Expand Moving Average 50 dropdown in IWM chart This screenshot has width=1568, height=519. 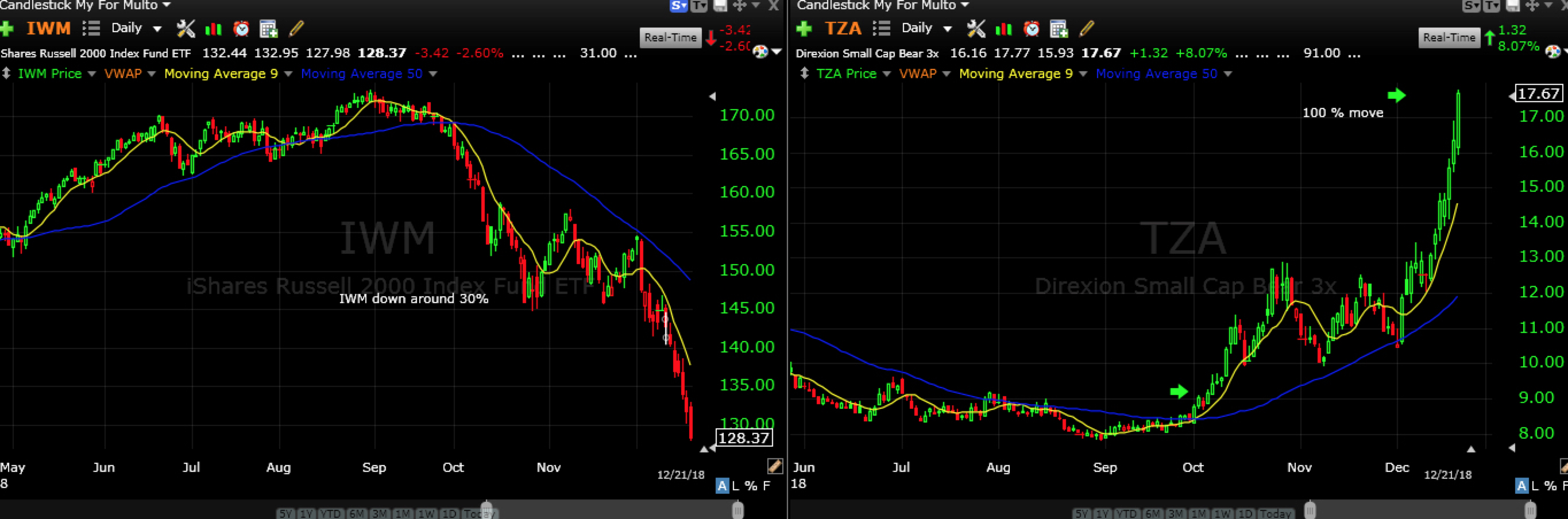[434, 73]
